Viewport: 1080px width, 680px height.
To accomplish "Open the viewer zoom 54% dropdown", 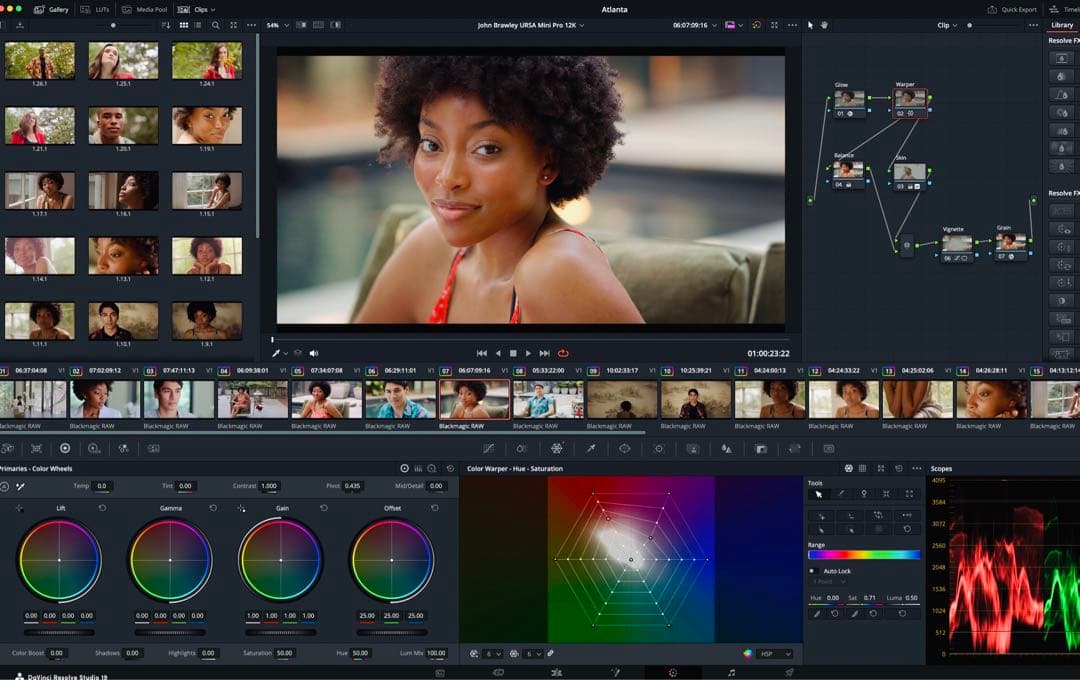I will point(275,25).
